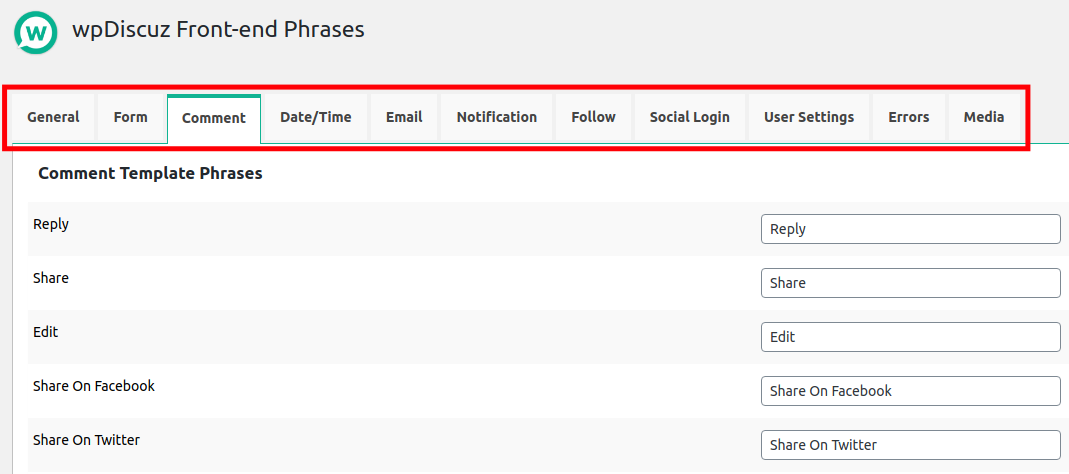
Task: Select the Follow tab
Action: coord(593,117)
